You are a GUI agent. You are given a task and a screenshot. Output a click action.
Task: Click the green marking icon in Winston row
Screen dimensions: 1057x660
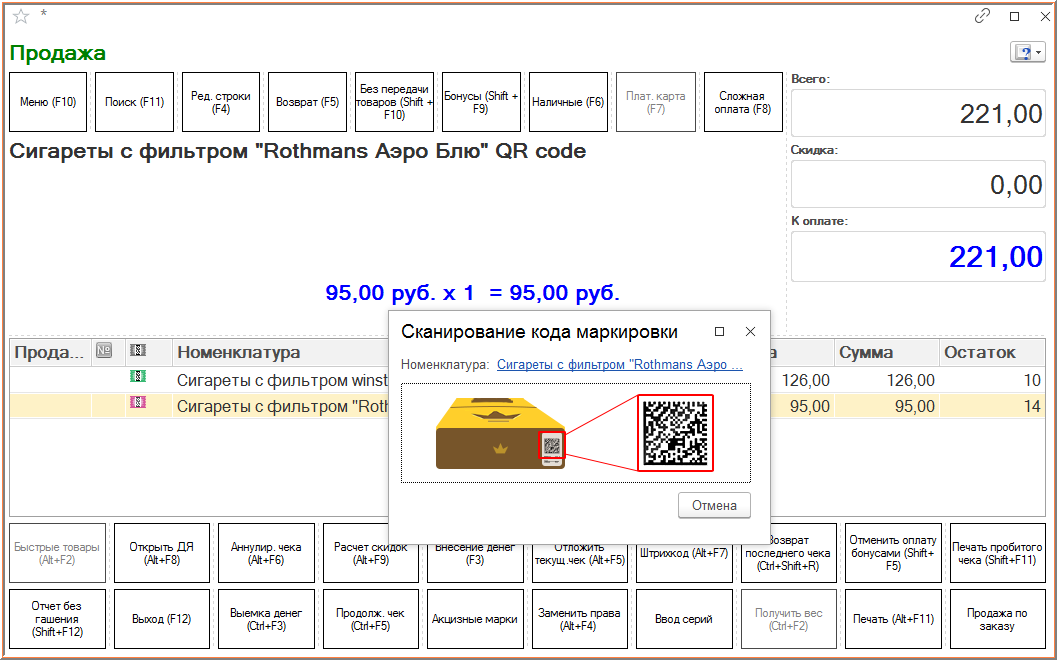pos(138,379)
